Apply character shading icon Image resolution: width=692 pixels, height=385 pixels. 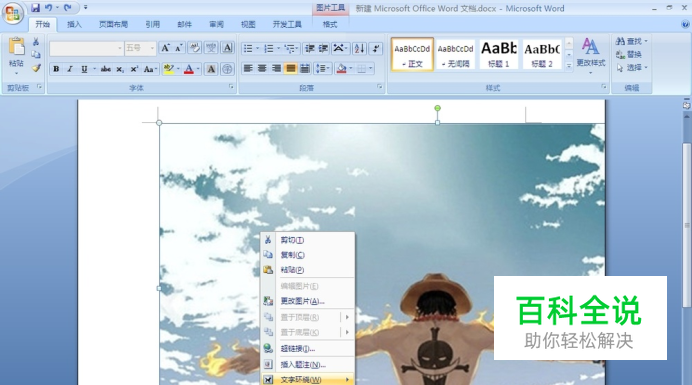[211, 69]
